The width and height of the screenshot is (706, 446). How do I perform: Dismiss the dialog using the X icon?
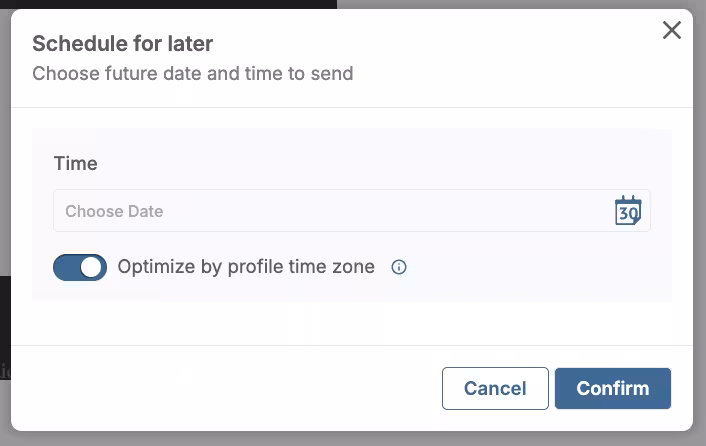672,30
